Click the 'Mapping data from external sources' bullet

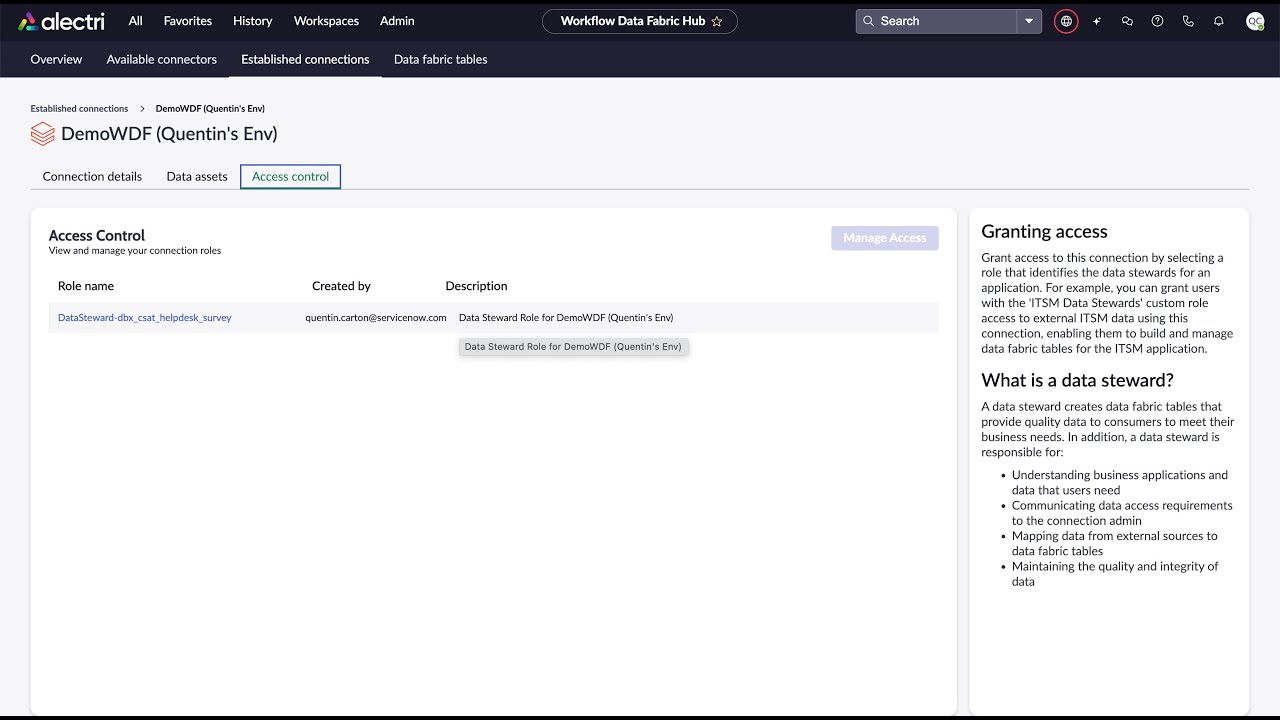[x=1115, y=544]
